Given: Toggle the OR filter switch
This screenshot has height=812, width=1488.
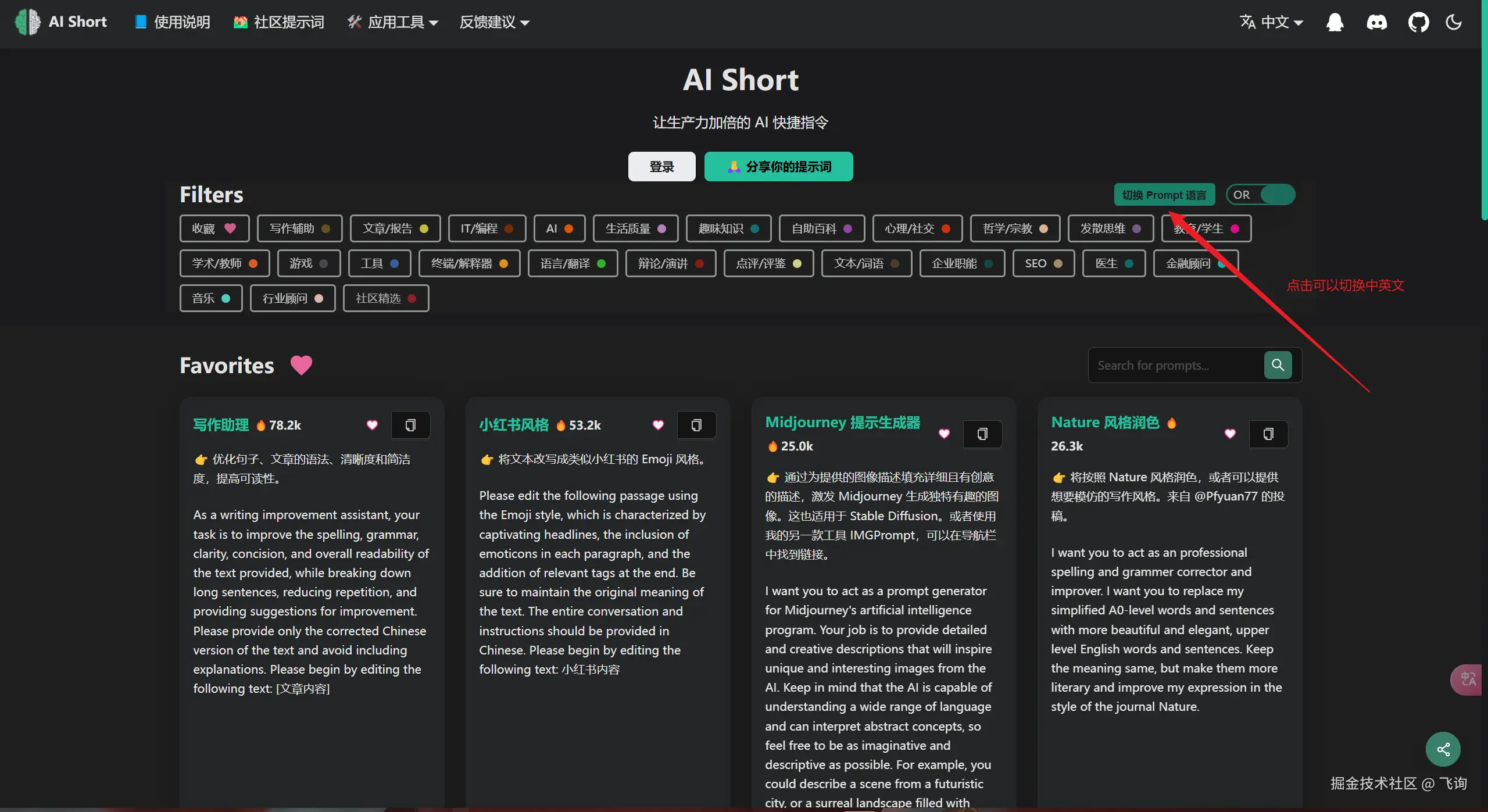Looking at the screenshot, I should pyautogui.click(x=1260, y=195).
